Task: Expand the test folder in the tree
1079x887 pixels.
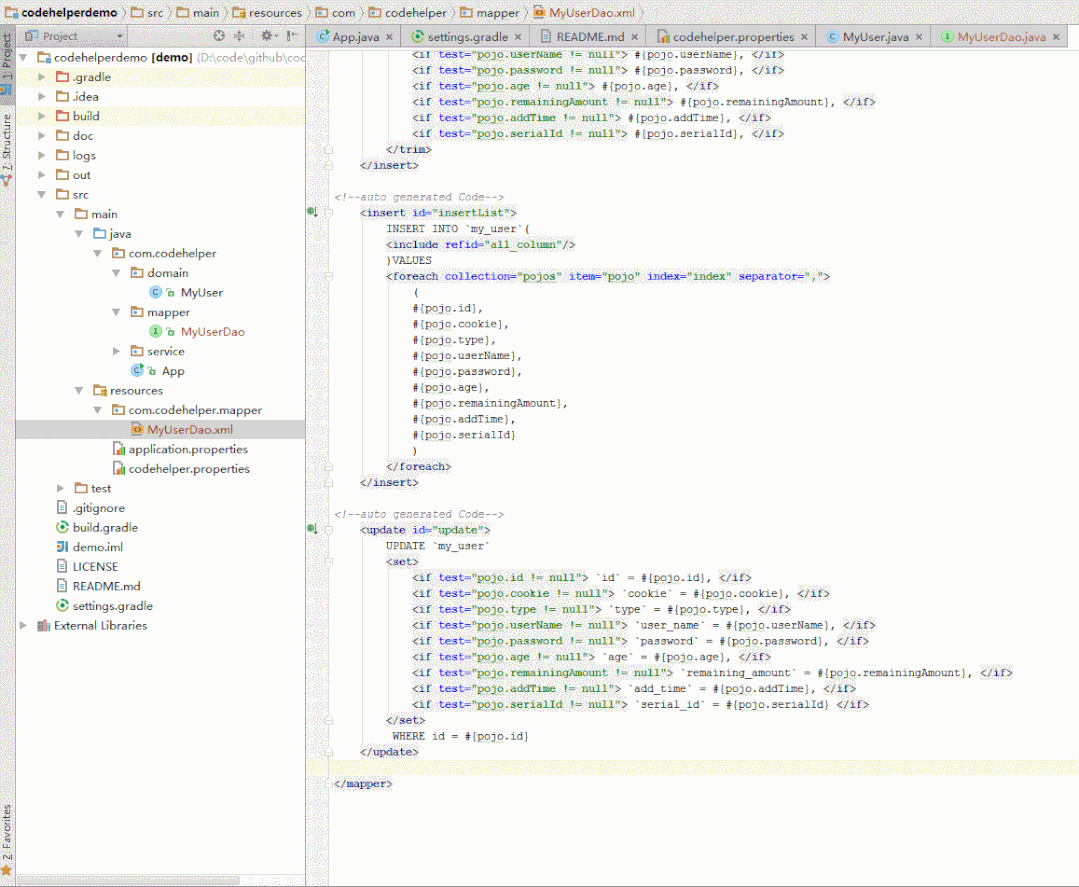Action: click(59, 488)
